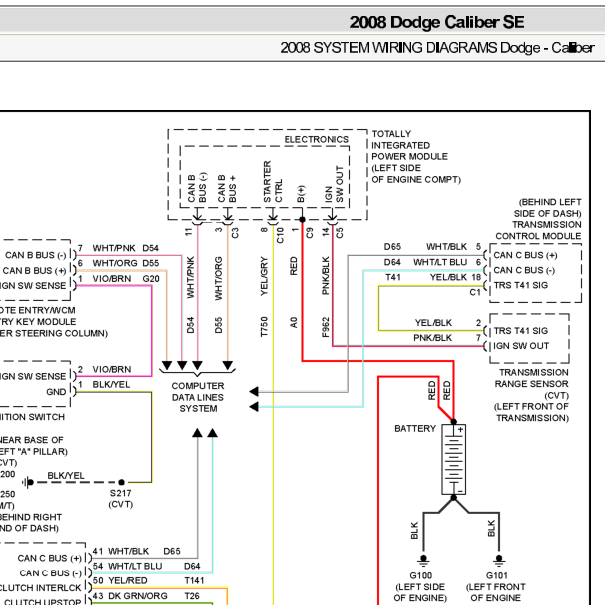Click the "F962" circuit number
Screen dimensions: 605x605
[x=326, y=327]
